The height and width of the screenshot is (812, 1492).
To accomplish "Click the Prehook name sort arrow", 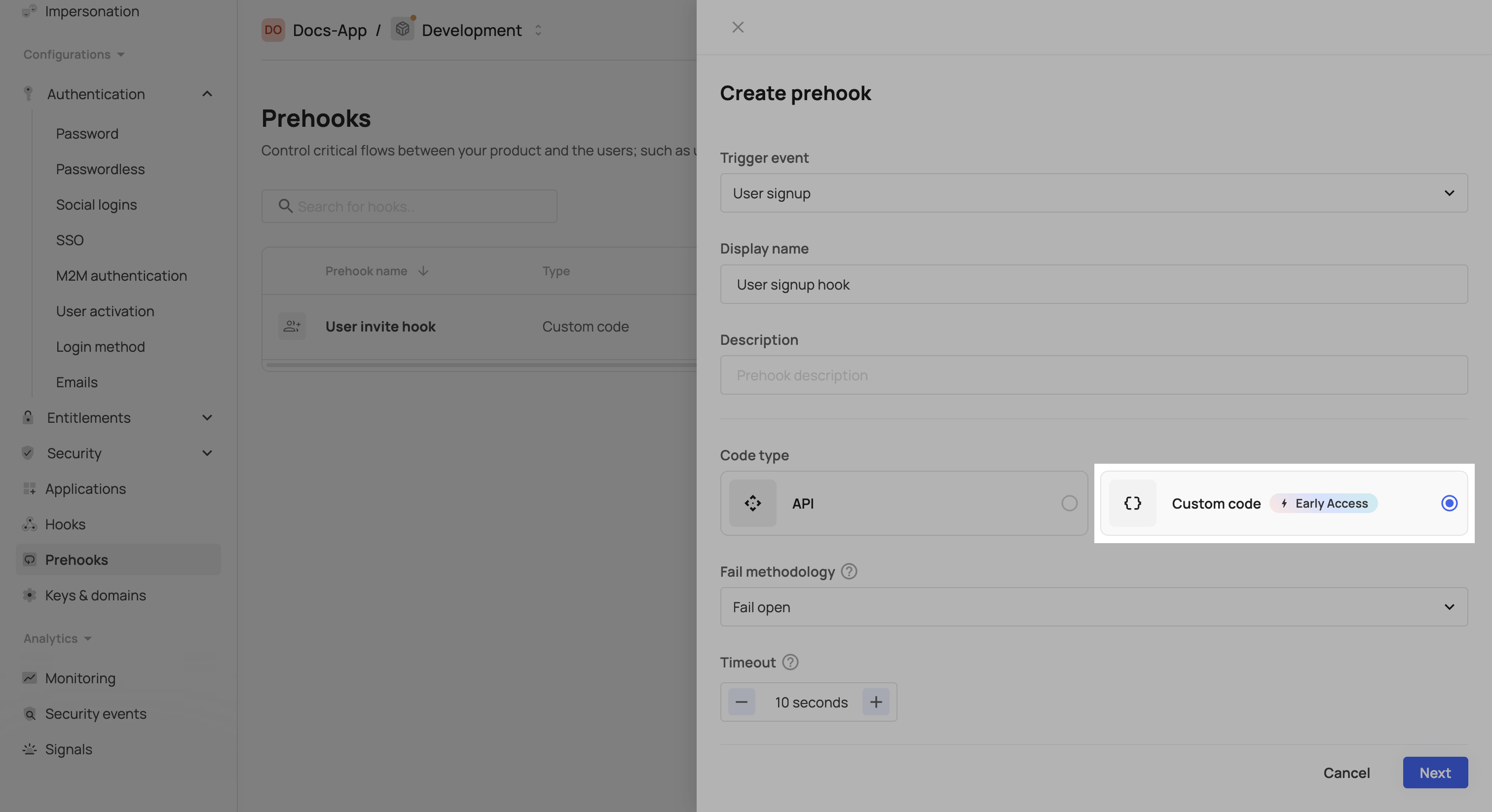I will (x=423, y=271).
